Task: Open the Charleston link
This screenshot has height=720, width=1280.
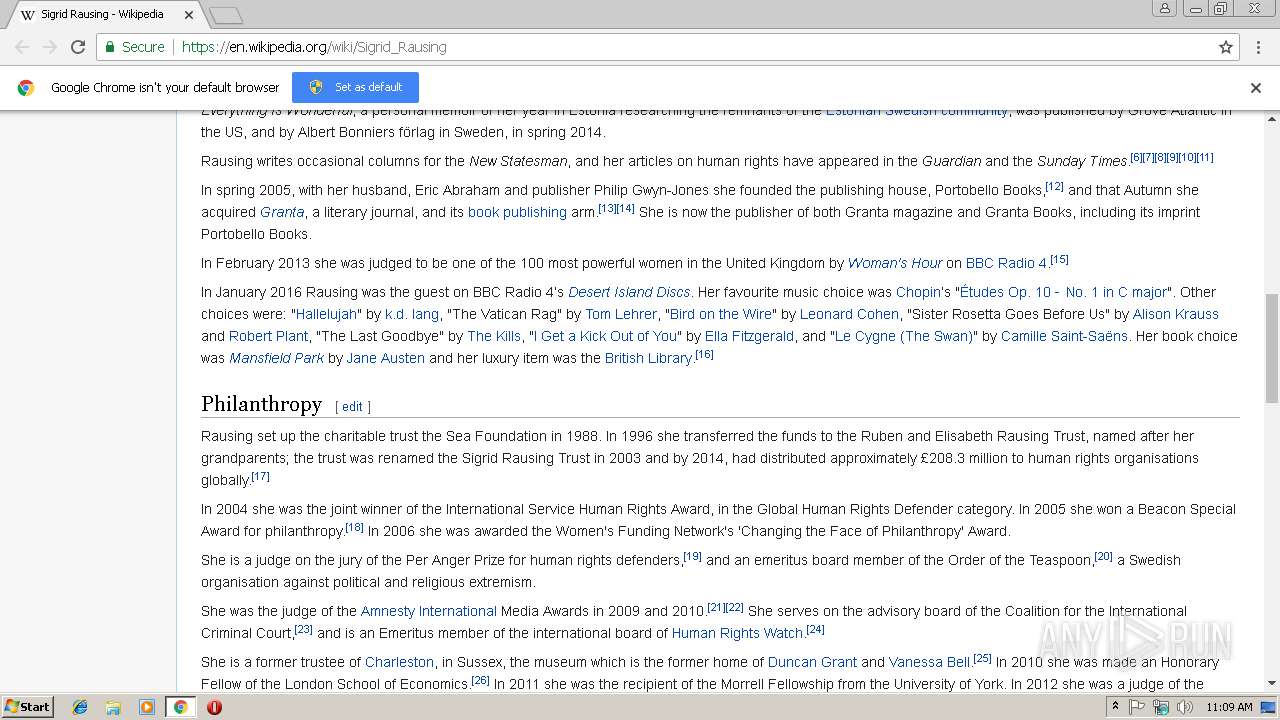Action: [399, 662]
